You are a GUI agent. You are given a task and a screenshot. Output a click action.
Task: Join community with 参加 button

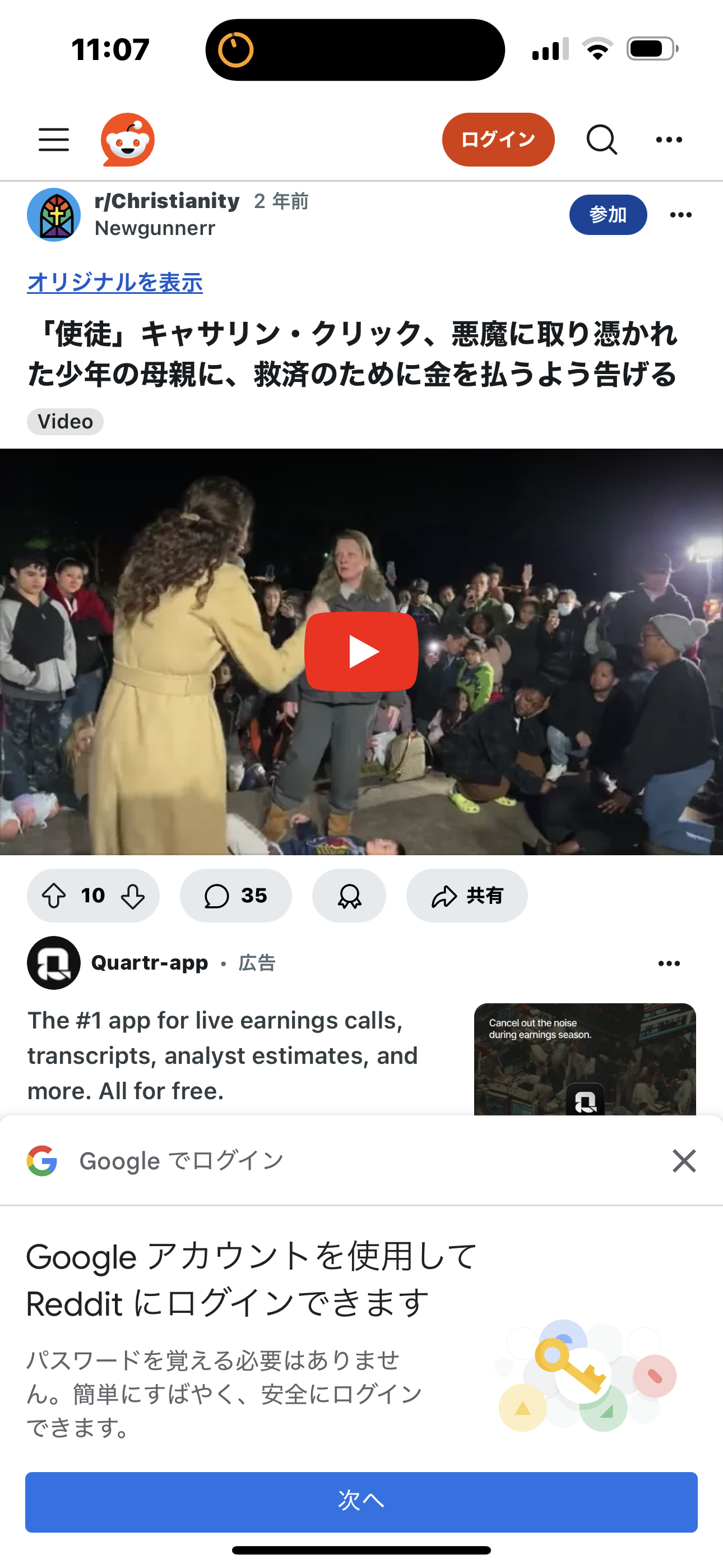(608, 215)
